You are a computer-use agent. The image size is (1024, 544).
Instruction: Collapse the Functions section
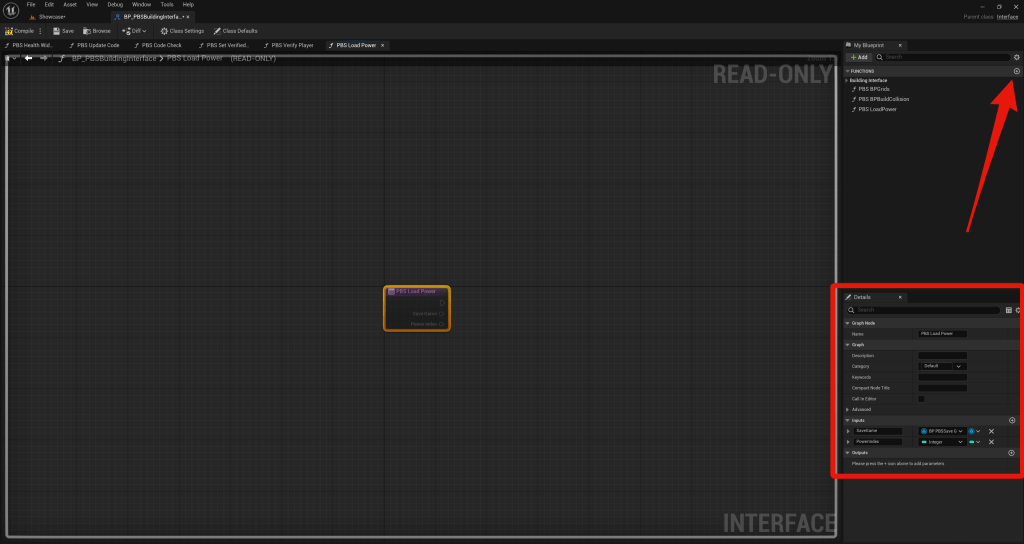point(848,71)
